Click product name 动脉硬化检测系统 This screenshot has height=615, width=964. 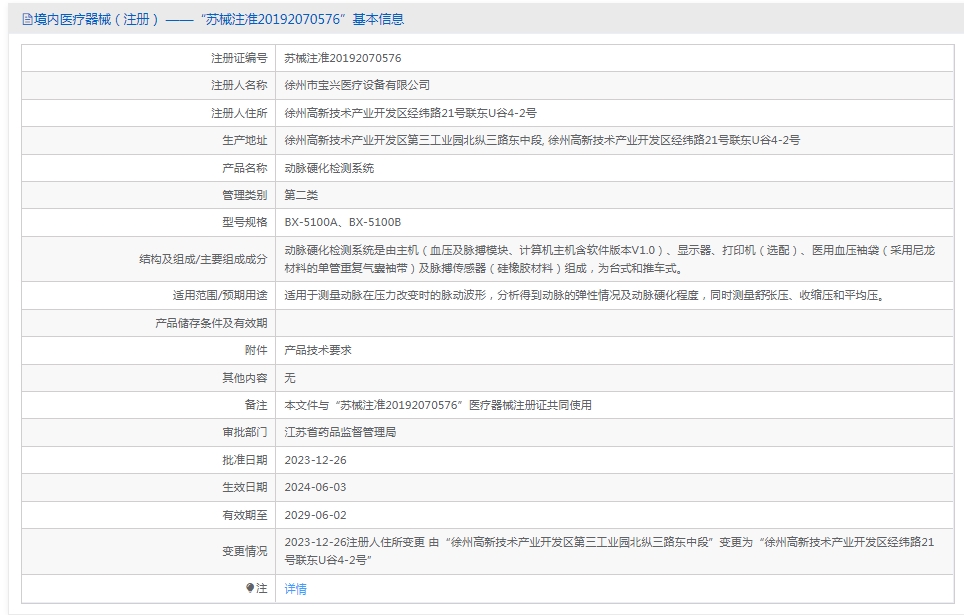tap(329, 168)
